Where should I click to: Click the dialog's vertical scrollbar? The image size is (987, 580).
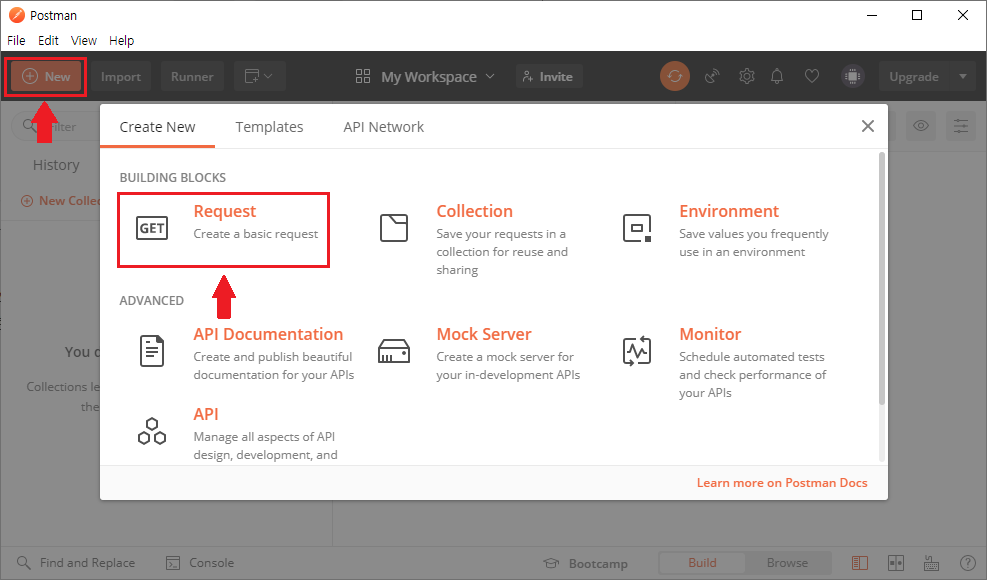point(882,278)
